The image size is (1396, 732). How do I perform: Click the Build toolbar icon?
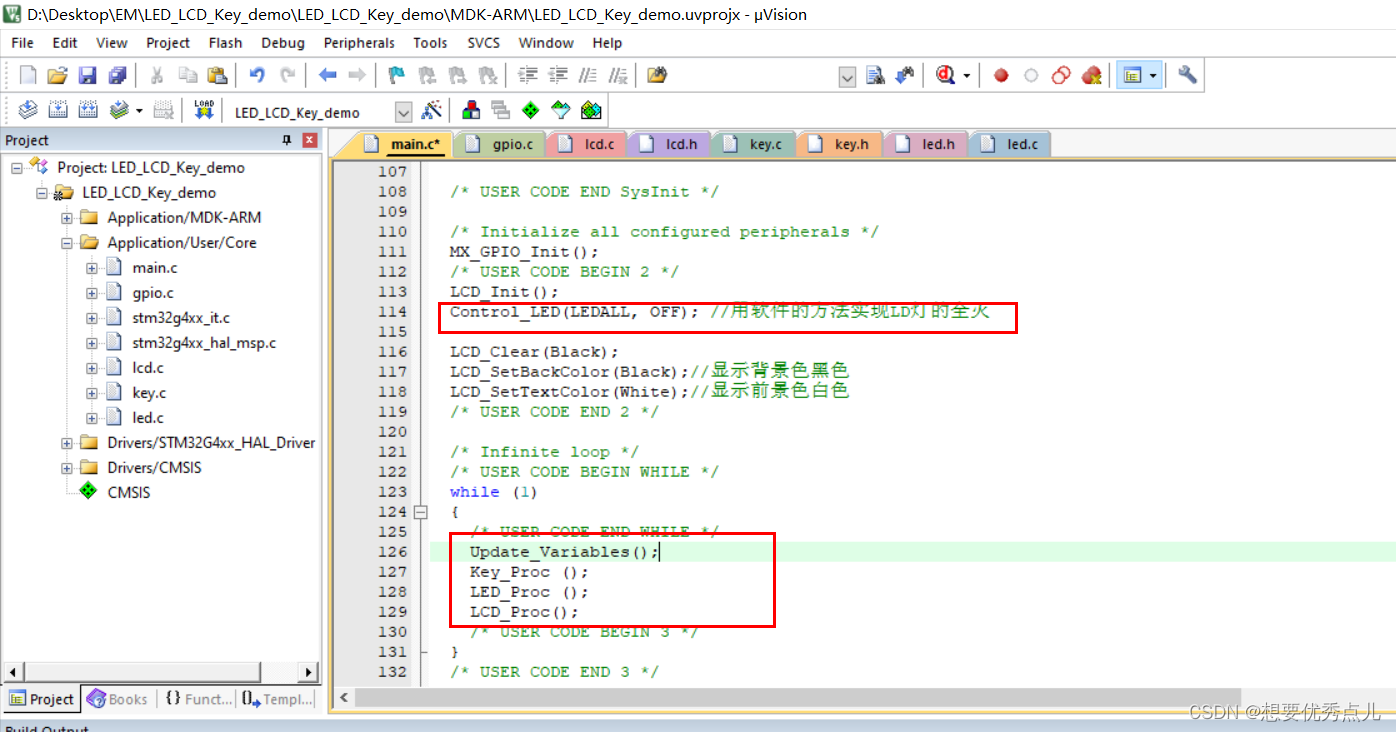click(x=58, y=110)
